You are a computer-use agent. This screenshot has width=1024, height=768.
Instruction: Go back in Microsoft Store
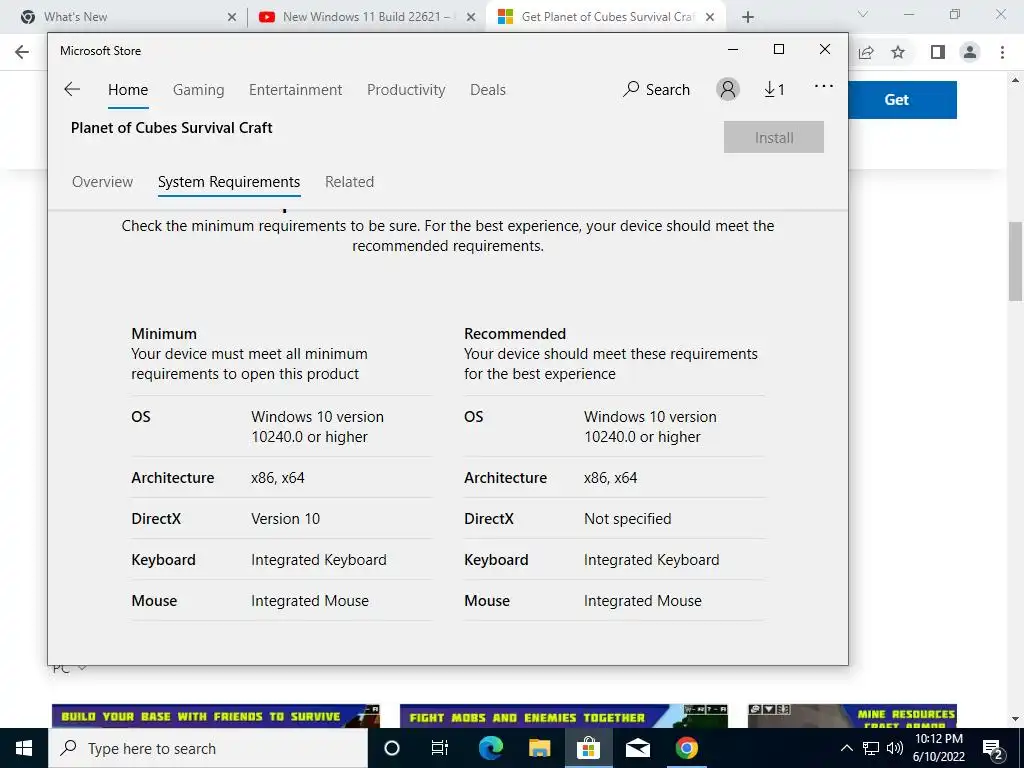(72, 89)
